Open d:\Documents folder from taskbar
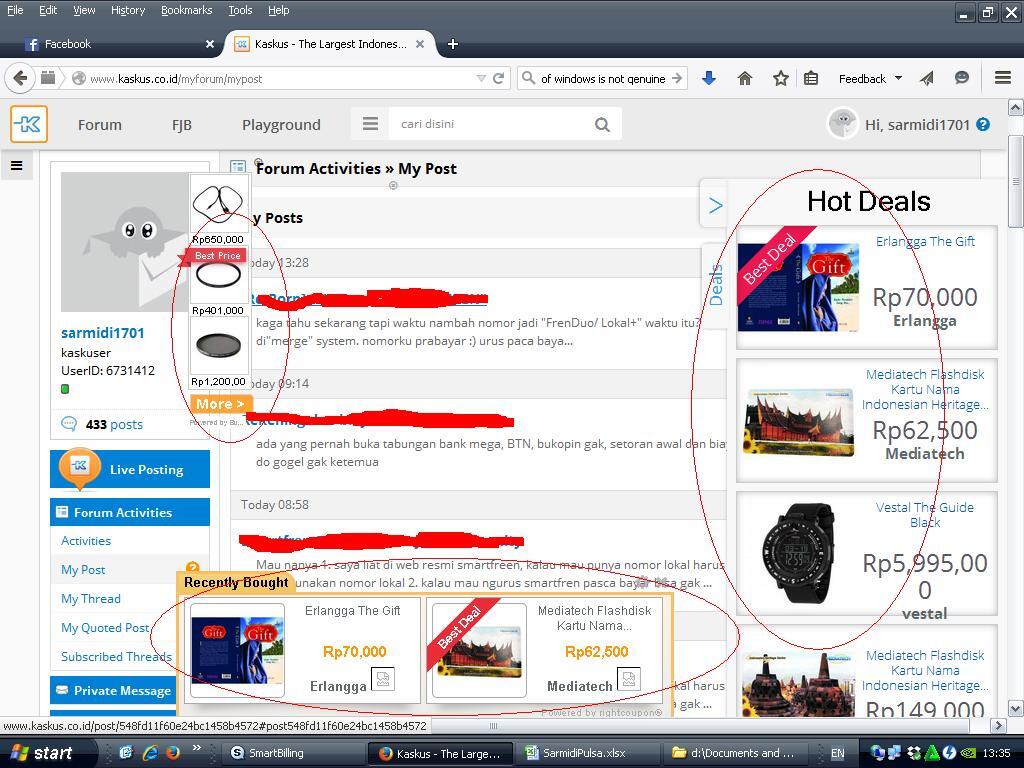 [x=733, y=753]
